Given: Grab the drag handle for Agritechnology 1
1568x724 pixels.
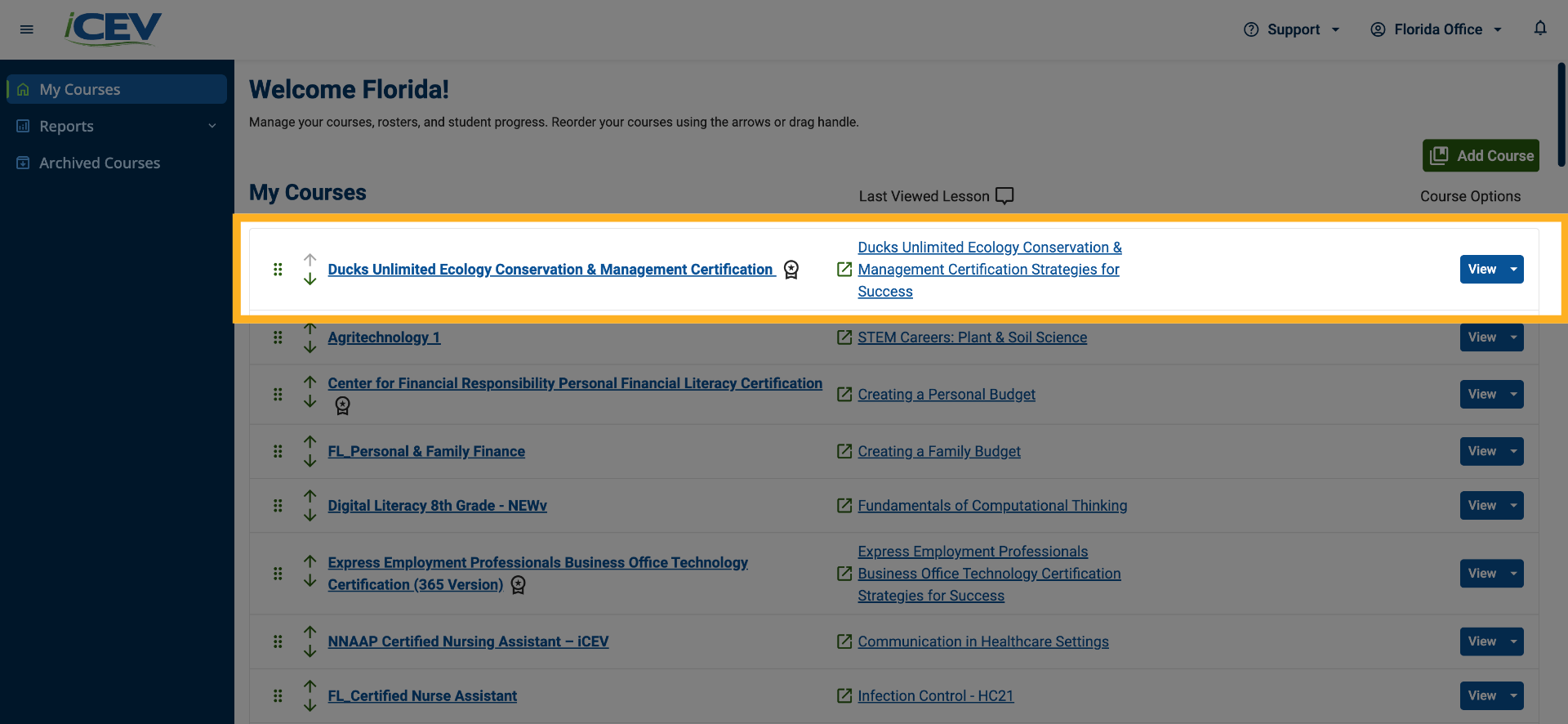Looking at the screenshot, I should [278, 337].
